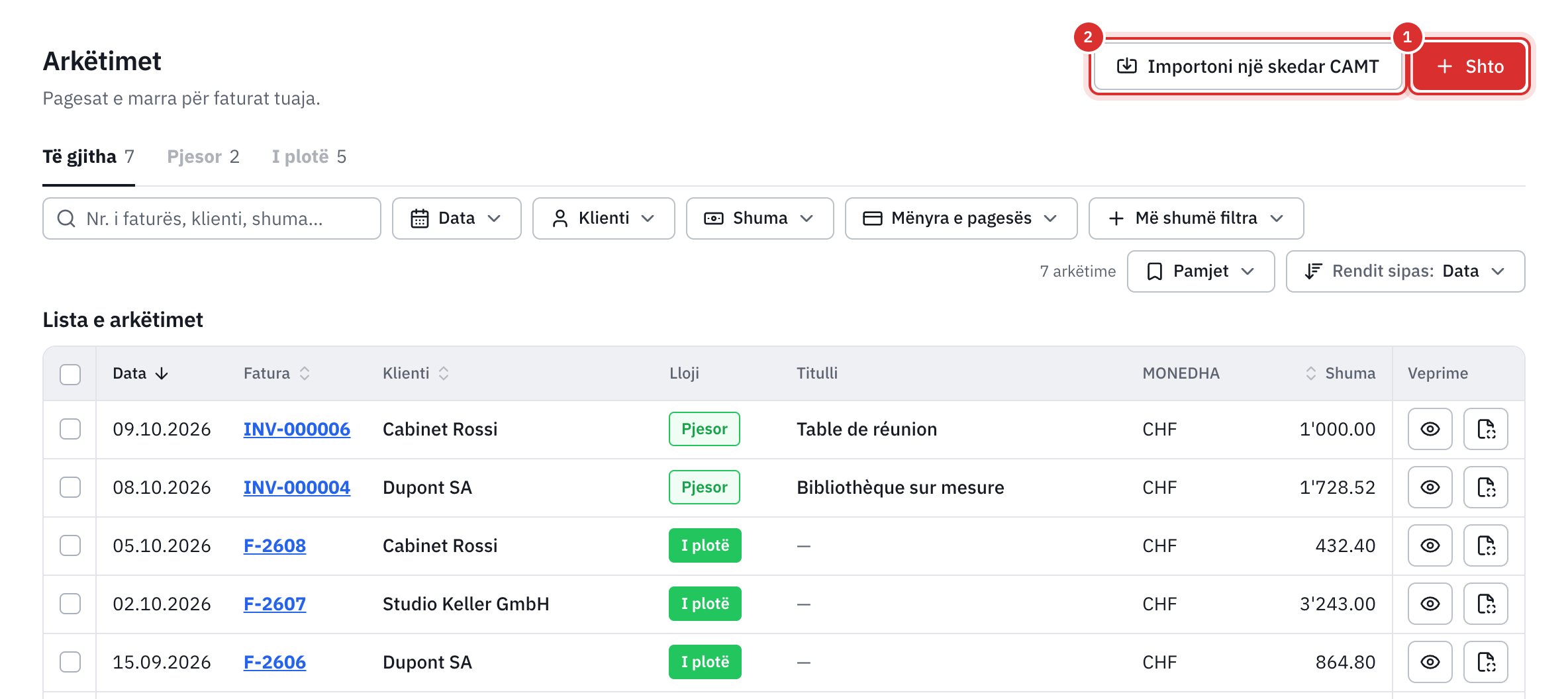Image resolution: width=1568 pixels, height=699 pixels.
Task: View payment details for INV-000006
Action: tap(1430, 429)
